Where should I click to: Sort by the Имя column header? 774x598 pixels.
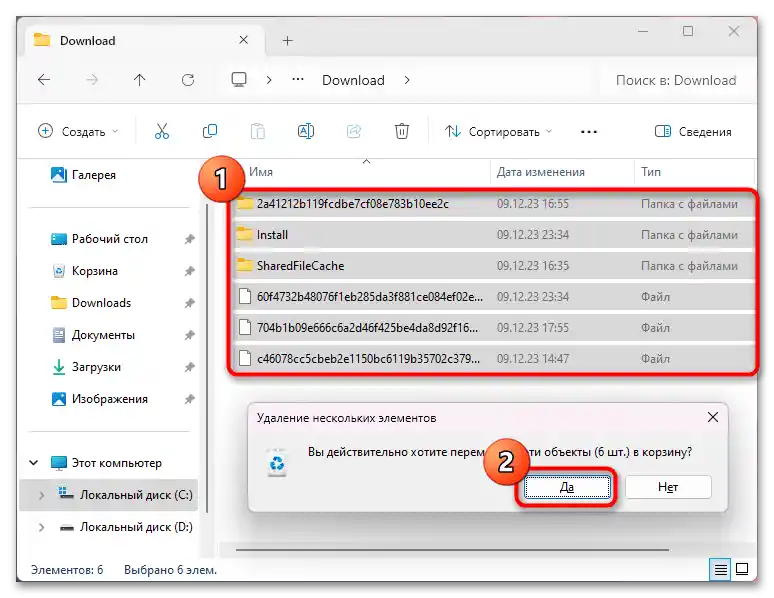tap(261, 172)
